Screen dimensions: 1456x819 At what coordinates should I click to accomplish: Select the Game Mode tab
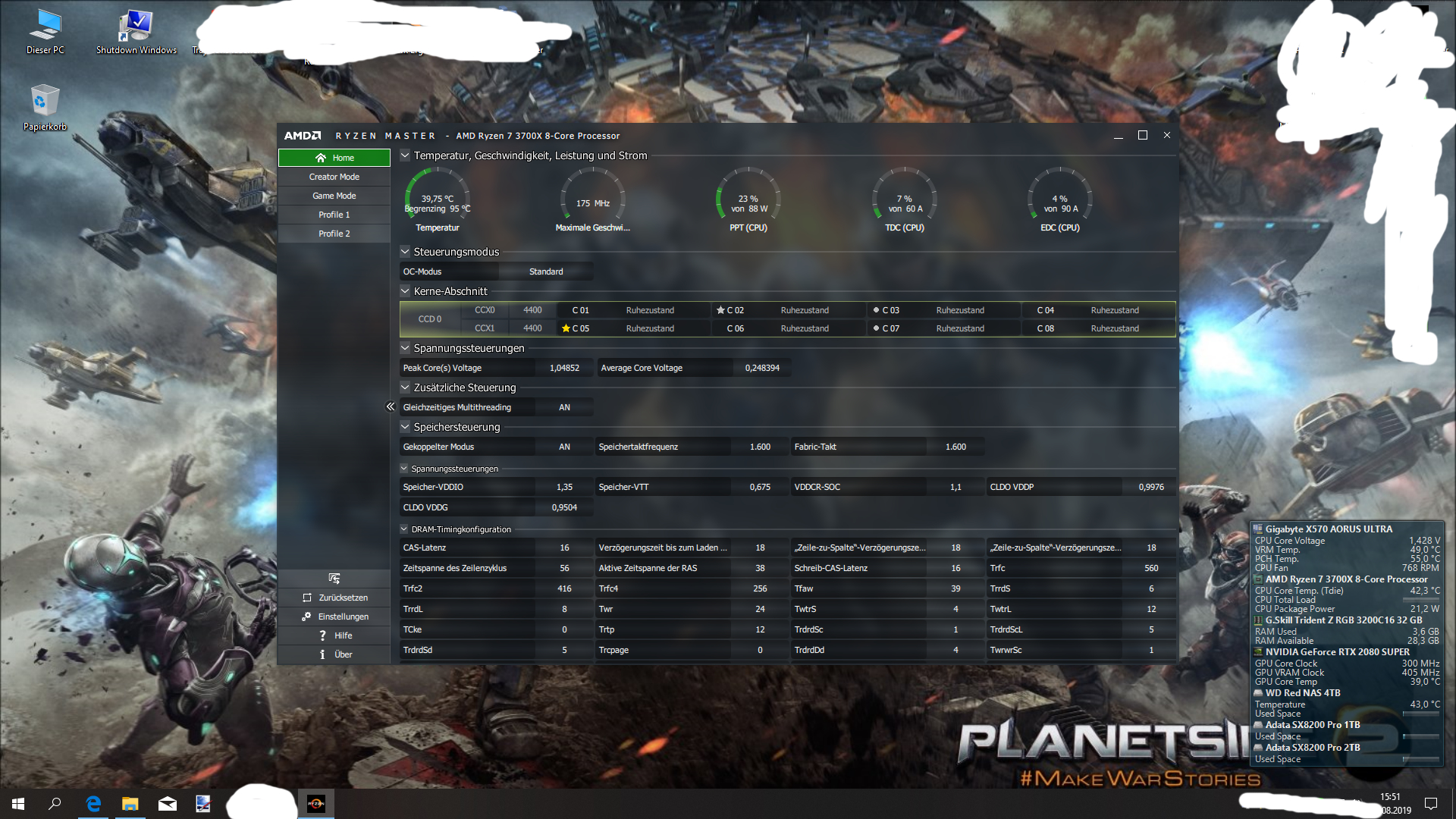334,196
